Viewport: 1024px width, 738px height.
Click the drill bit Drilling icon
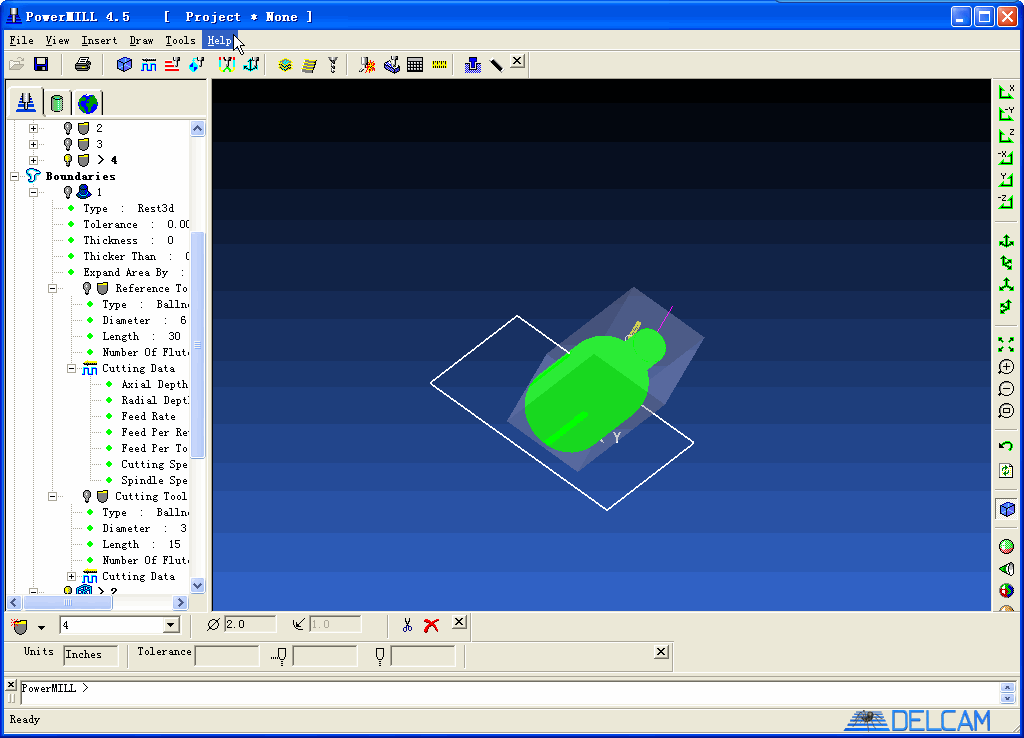point(333,65)
